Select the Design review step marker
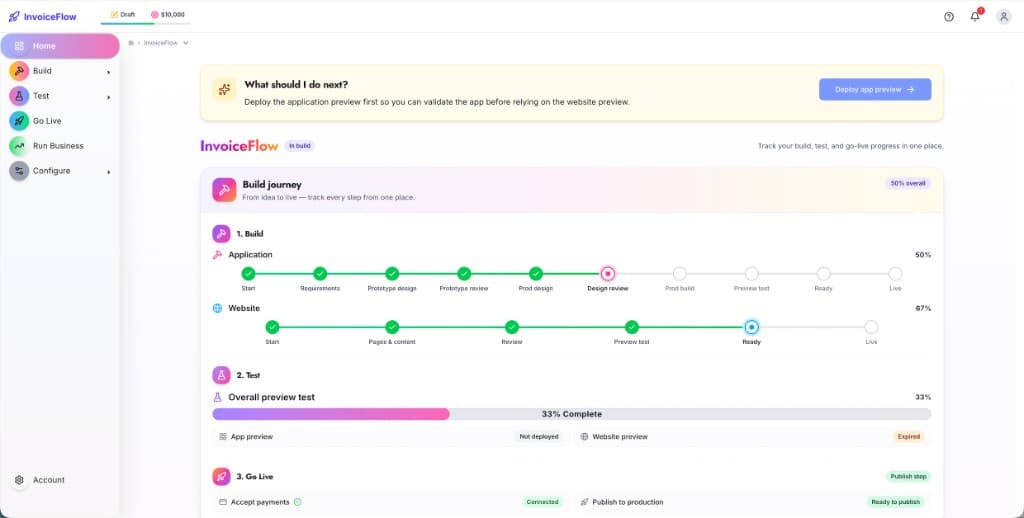This screenshot has width=1024, height=518. (607, 274)
